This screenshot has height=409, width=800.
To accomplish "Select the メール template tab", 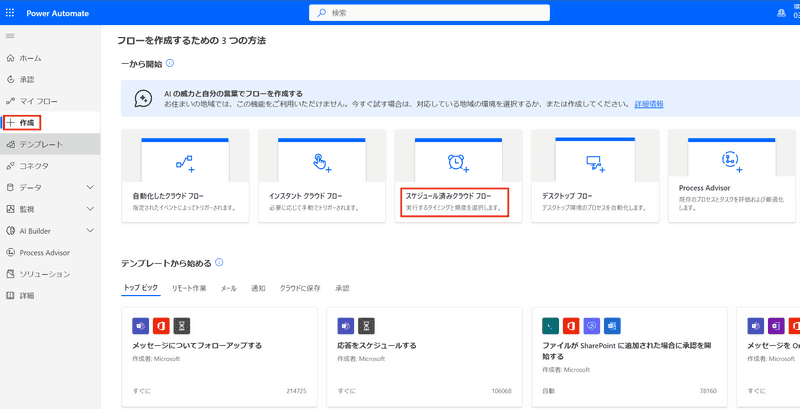I will point(228,288).
